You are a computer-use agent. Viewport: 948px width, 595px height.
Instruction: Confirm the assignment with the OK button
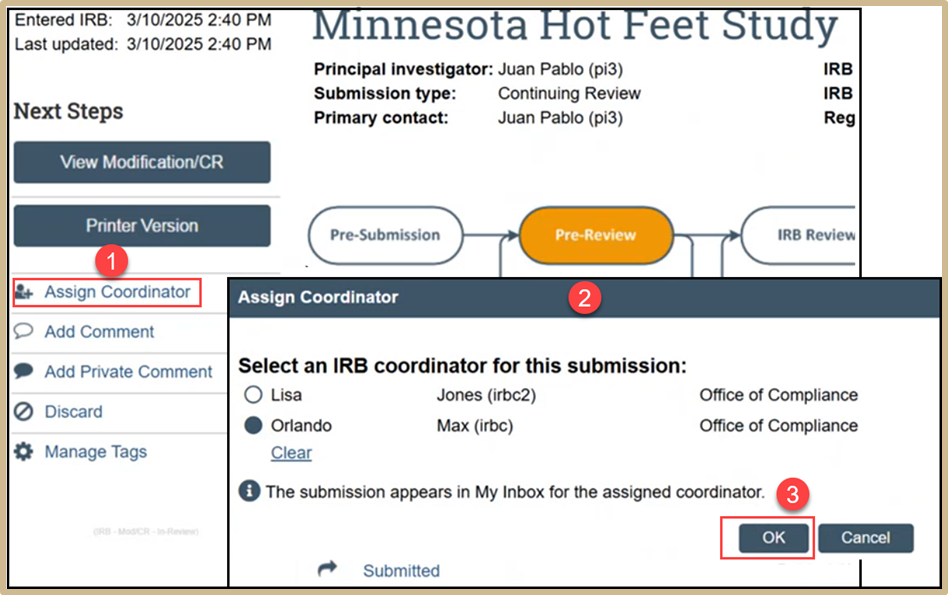pyautogui.click(x=774, y=538)
